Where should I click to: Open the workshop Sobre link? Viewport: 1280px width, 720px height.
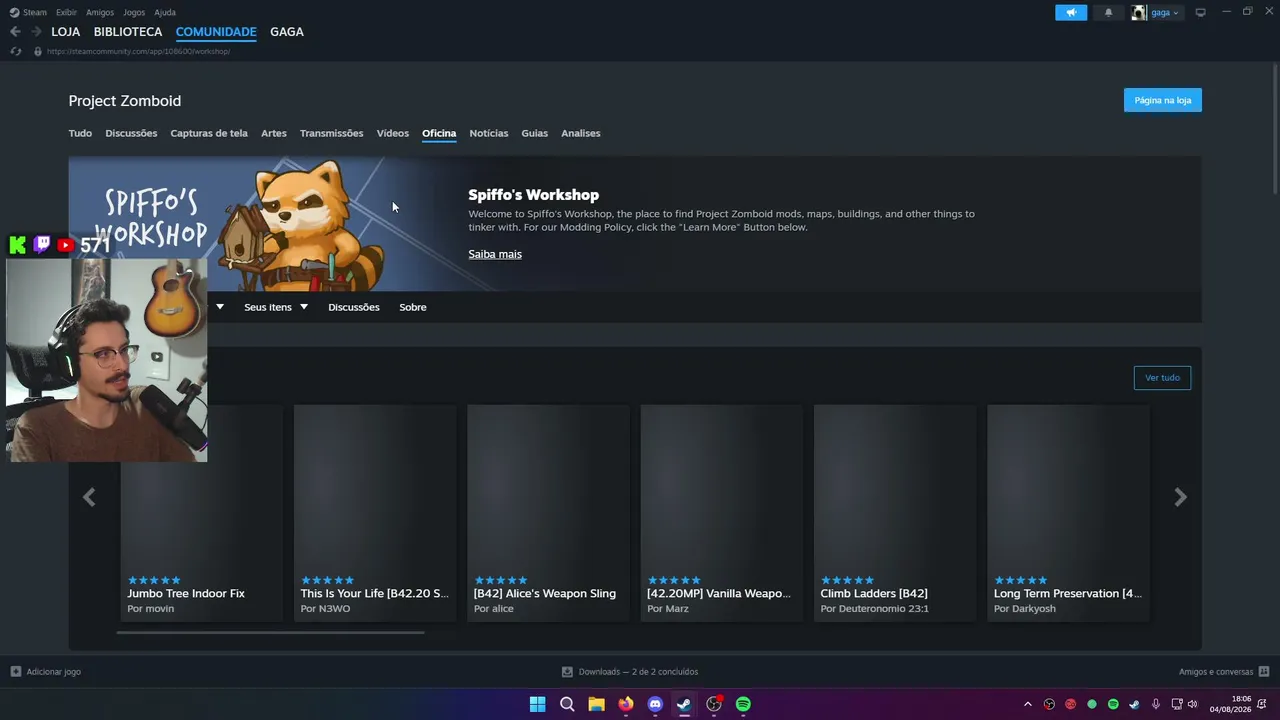coord(413,307)
